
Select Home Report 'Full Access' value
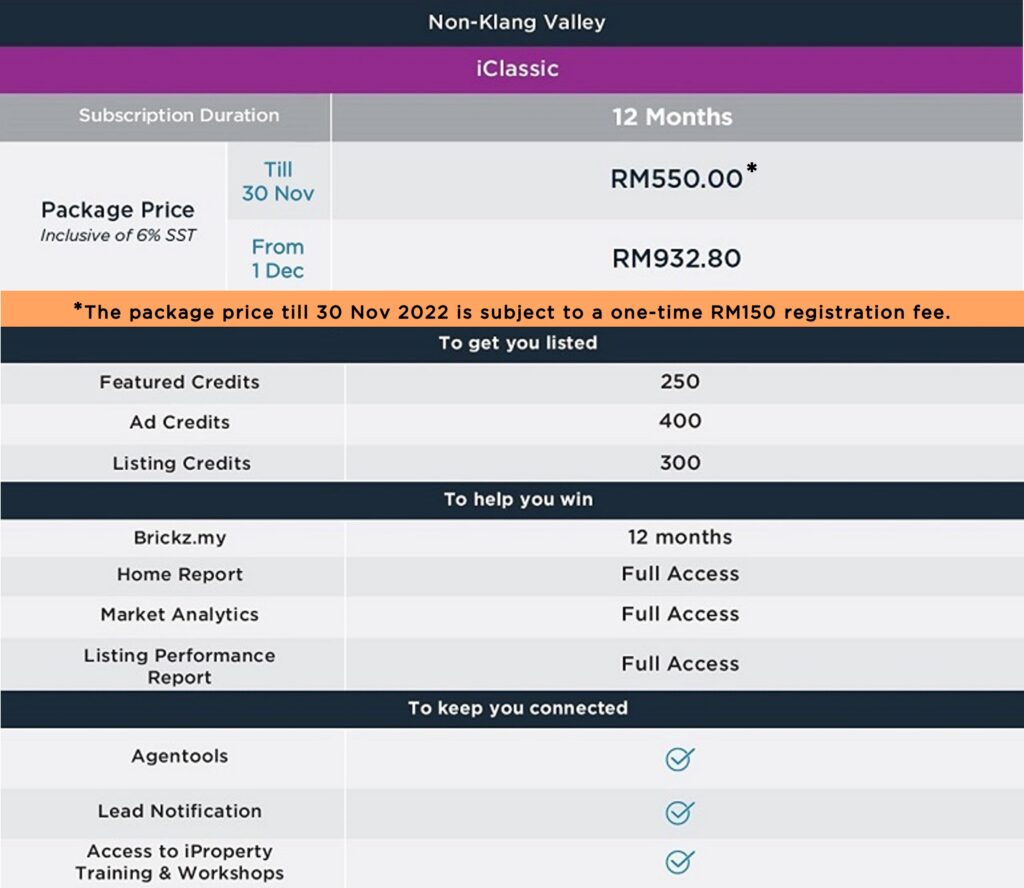(680, 574)
